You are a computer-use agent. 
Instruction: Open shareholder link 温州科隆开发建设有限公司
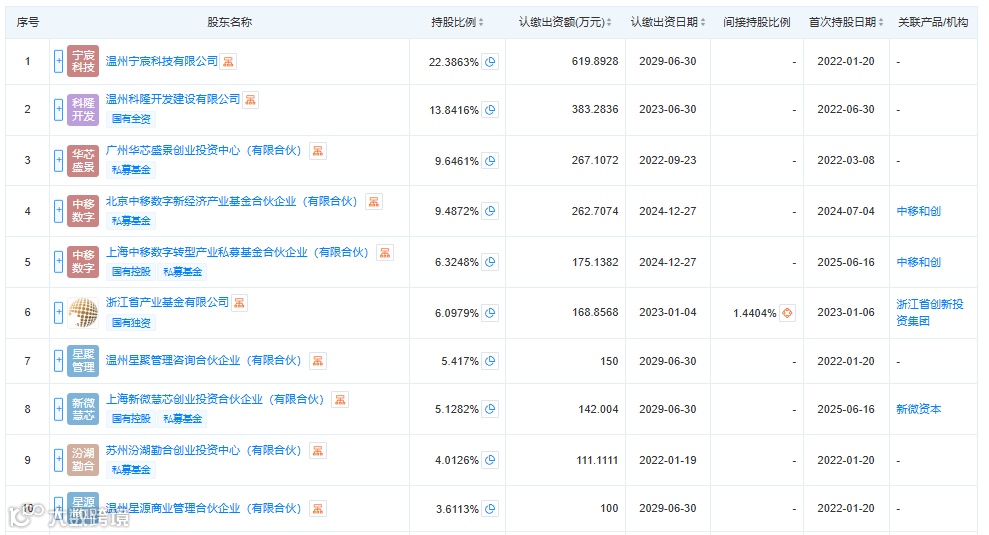tap(173, 99)
